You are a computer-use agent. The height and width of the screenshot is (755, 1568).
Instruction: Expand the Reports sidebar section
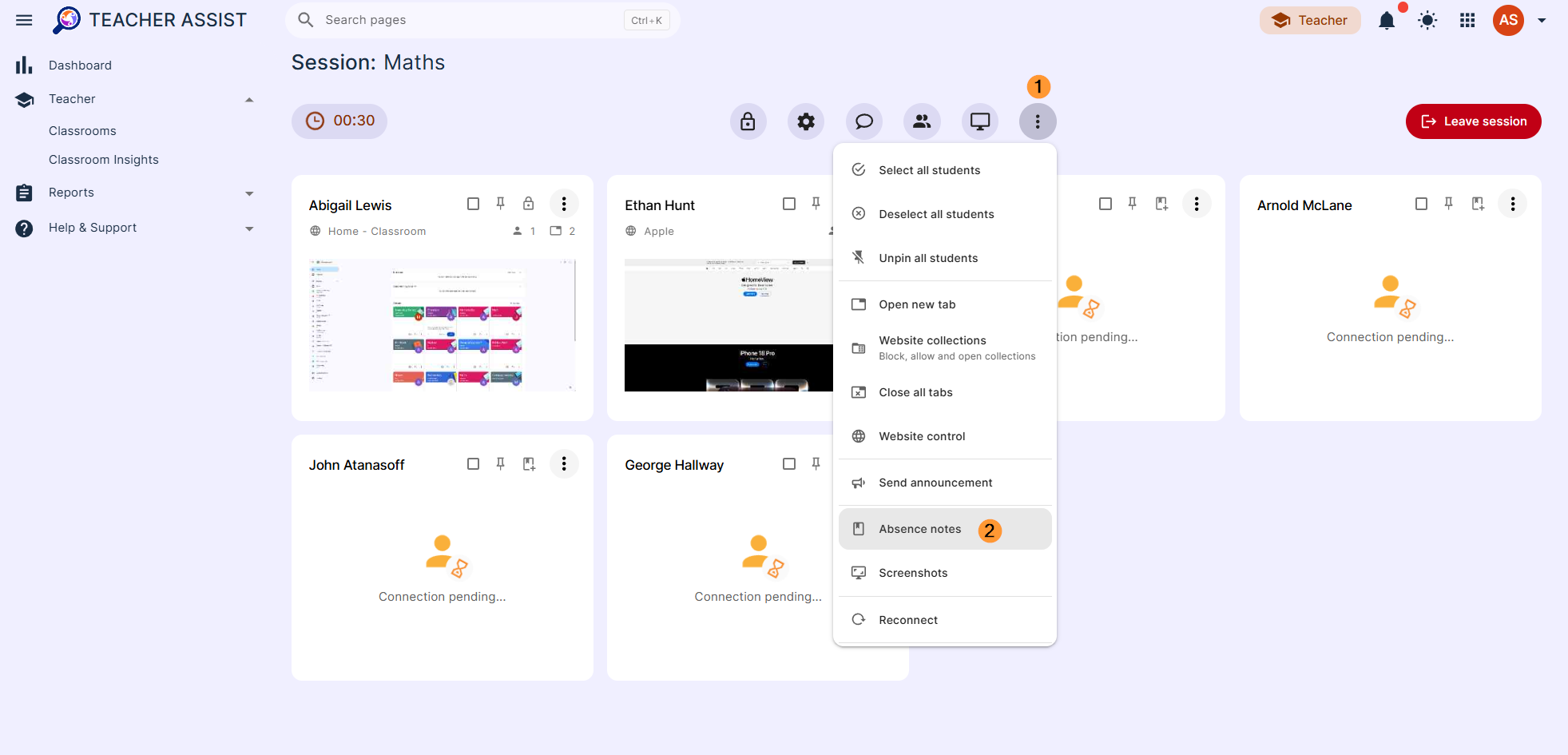coord(249,193)
